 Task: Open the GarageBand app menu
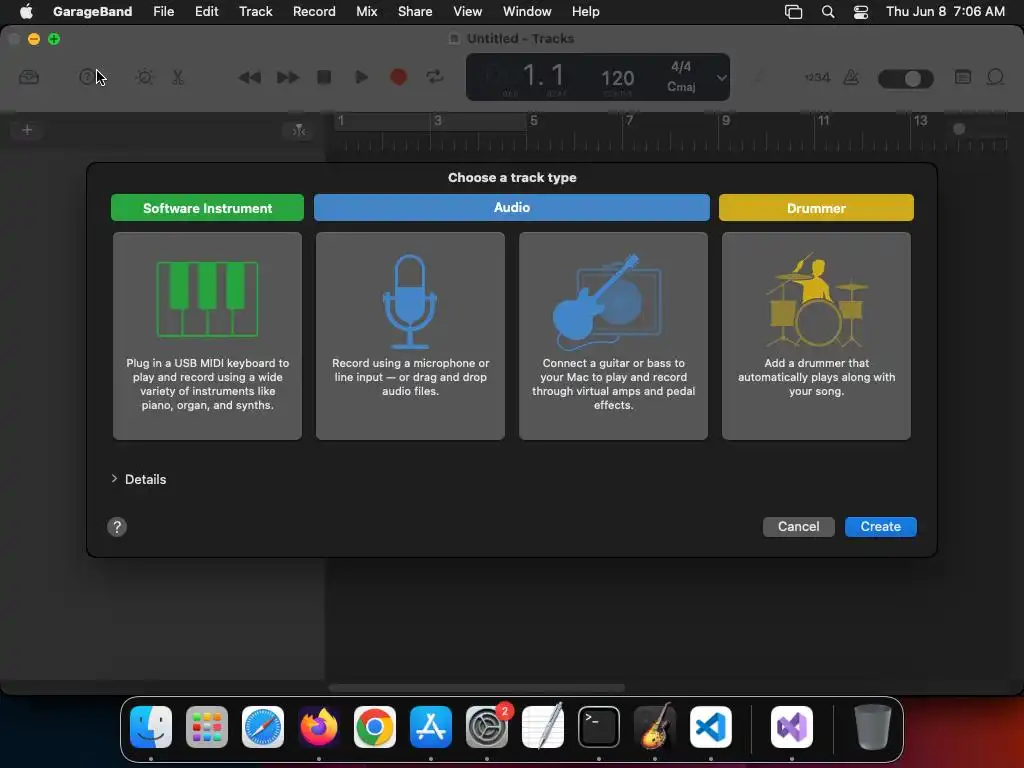coord(92,11)
